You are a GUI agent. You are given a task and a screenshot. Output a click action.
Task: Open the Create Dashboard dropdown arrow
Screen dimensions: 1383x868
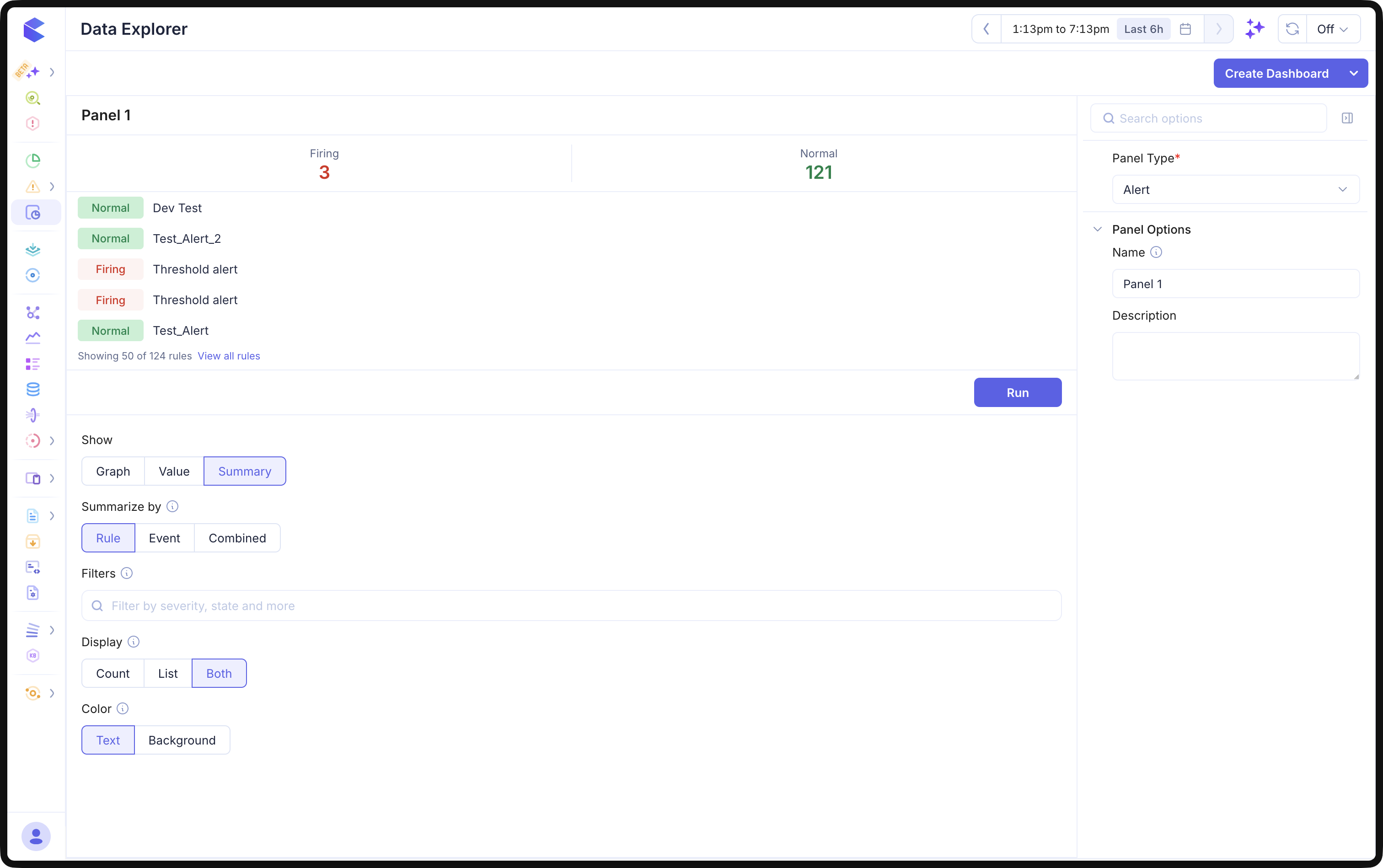tap(1354, 74)
